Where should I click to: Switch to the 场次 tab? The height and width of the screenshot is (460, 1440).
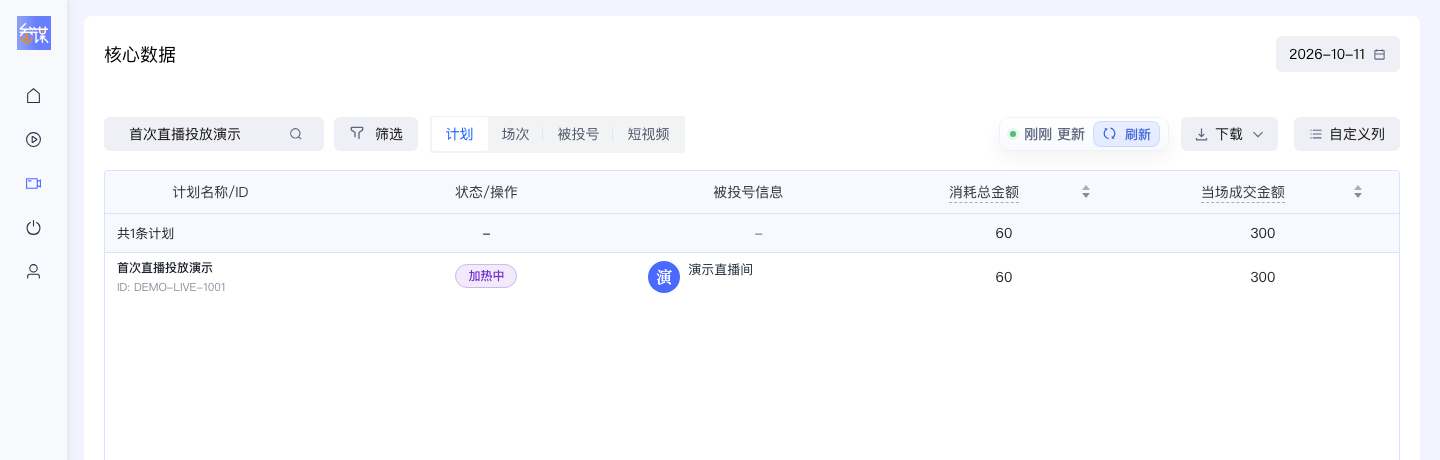point(515,134)
